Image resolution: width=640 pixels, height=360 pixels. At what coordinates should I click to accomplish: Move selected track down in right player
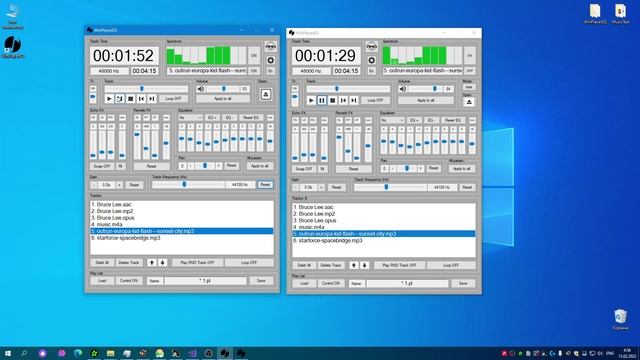pos(364,265)
